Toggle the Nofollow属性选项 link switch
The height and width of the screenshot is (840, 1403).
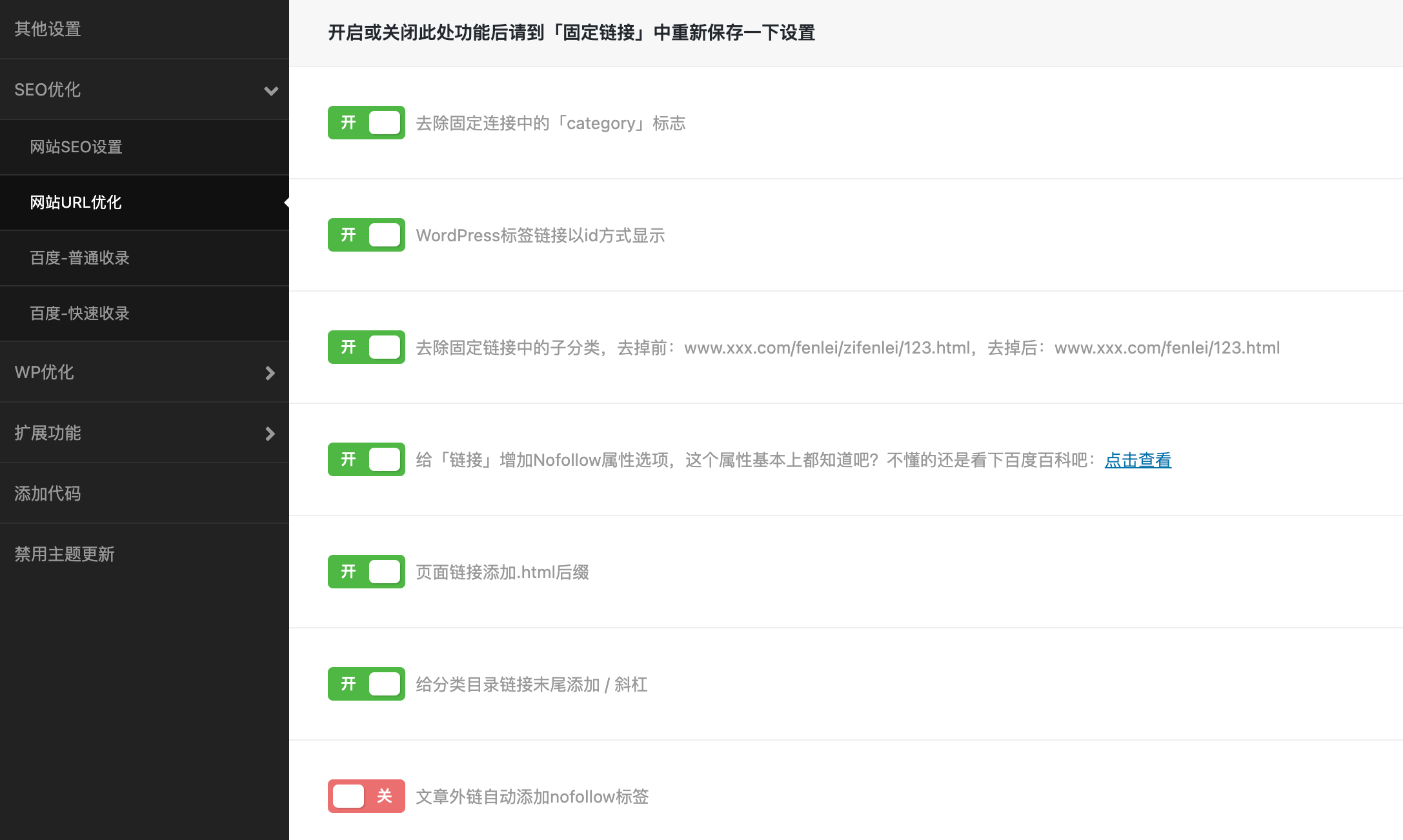click(x=366, y=459)
